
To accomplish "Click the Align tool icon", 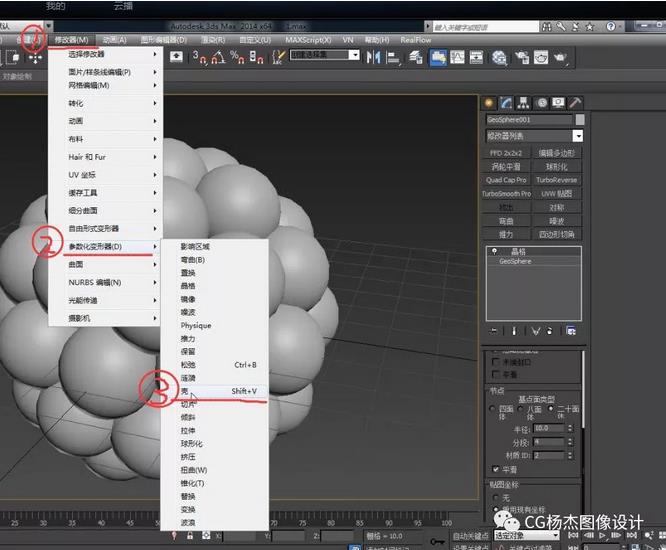I will click(x=392, y=57).
